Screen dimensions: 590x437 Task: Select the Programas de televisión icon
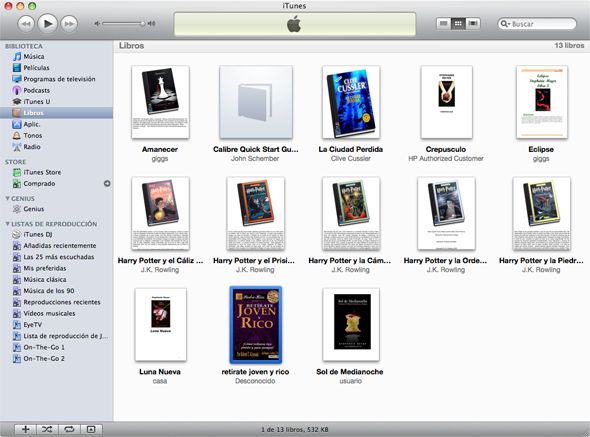[17, 79]
